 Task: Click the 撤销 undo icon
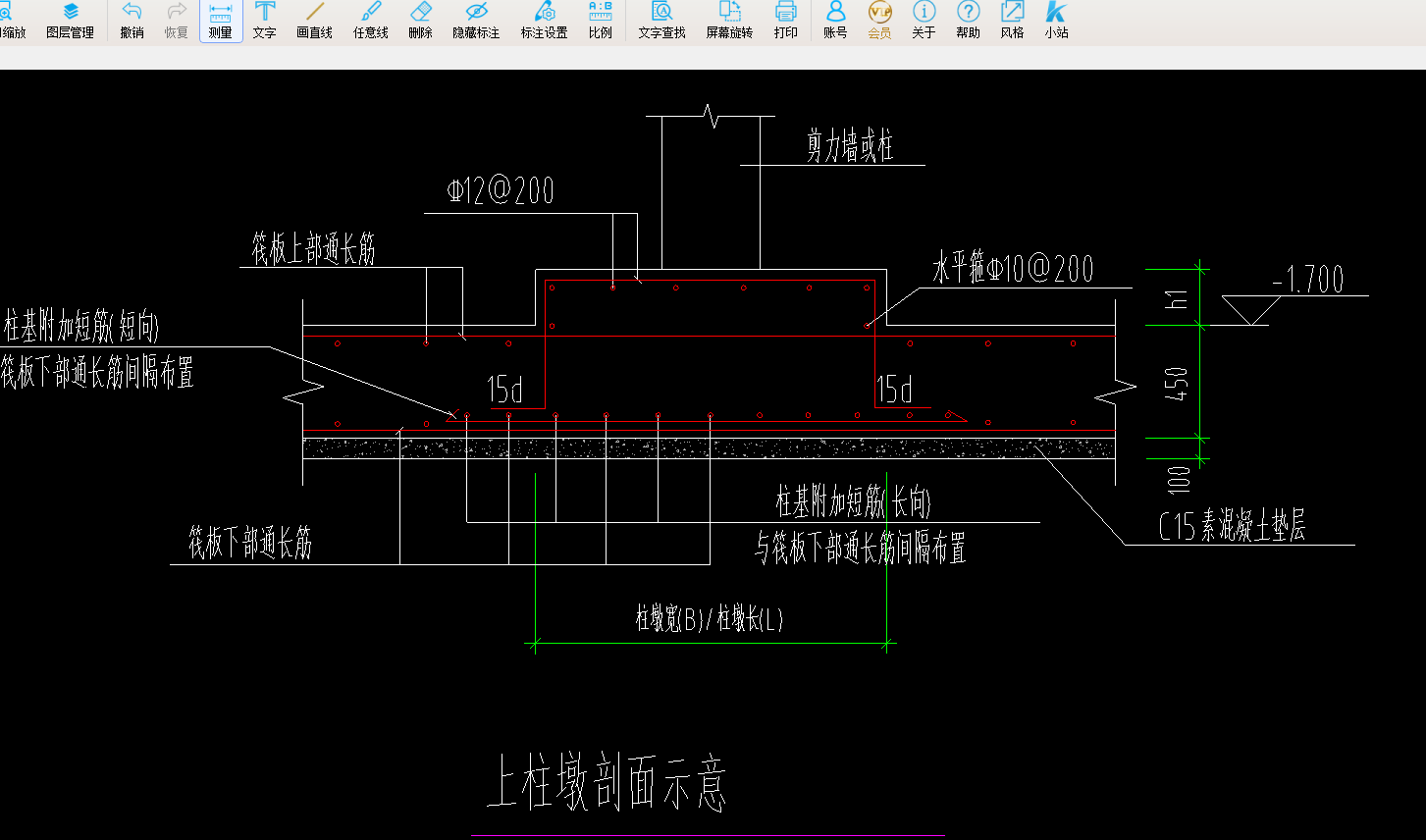pos(132,21)
